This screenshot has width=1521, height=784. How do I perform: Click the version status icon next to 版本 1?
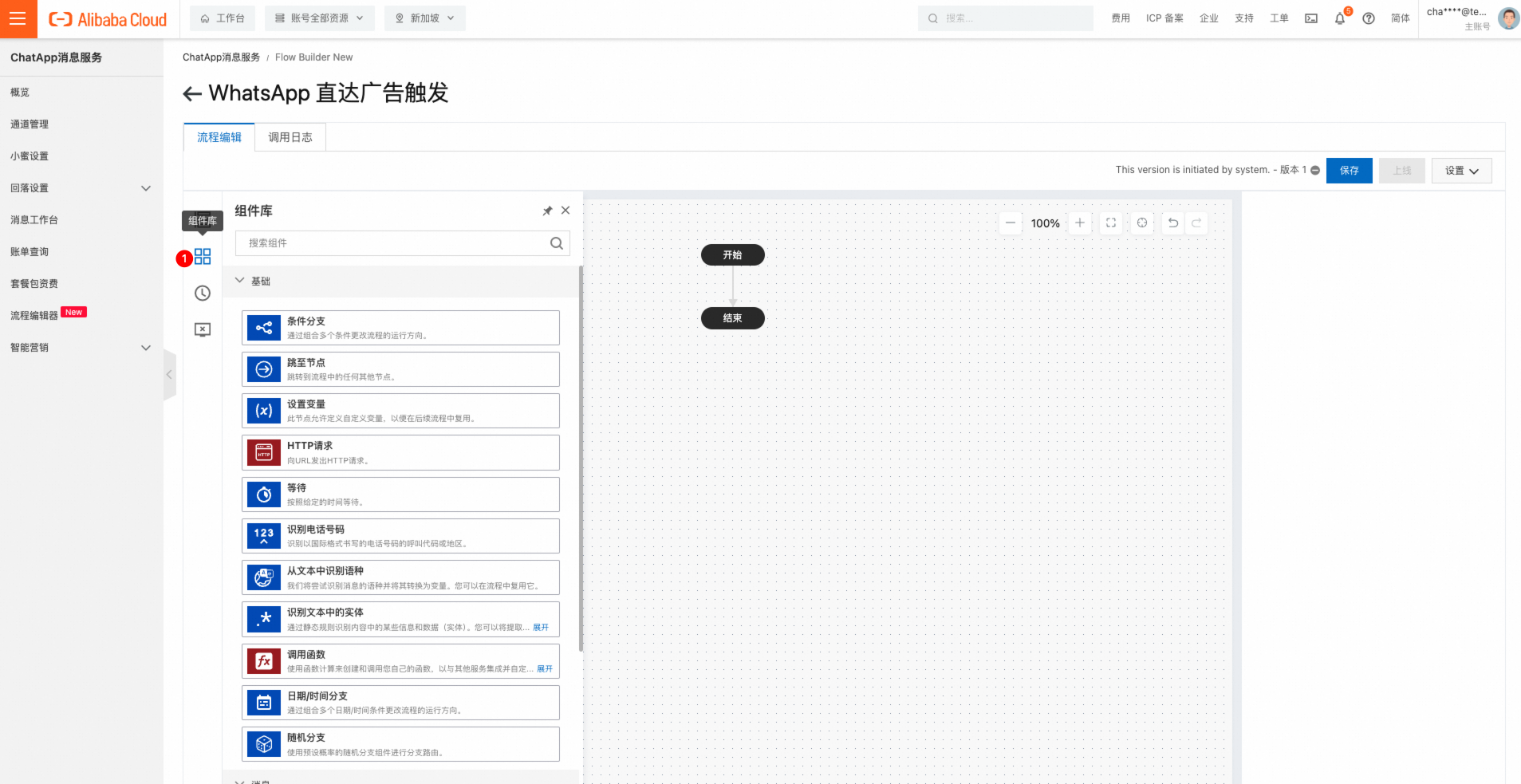coord(1315,170)
